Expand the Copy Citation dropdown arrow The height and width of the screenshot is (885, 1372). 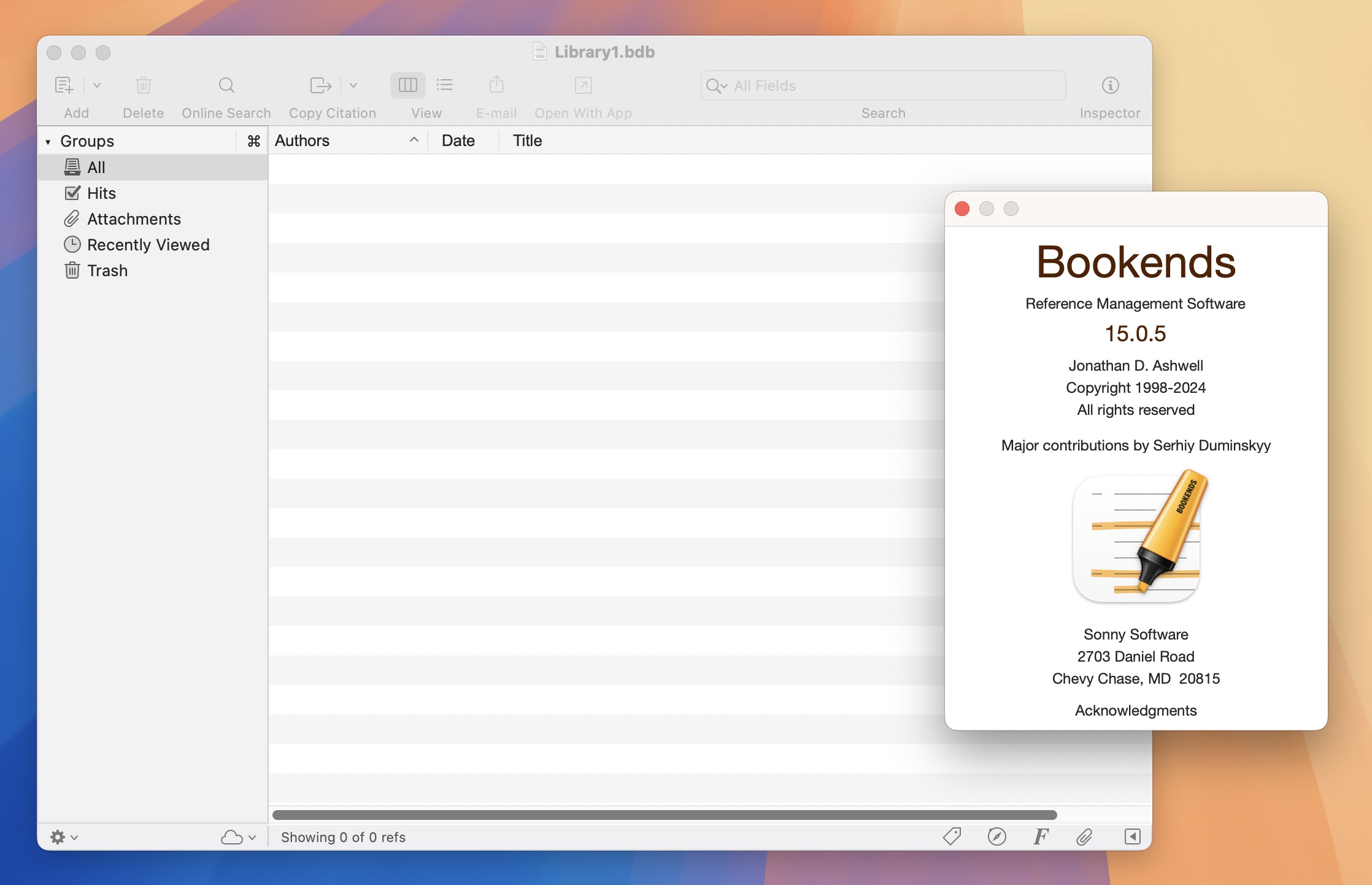pyautogui.click(x=353, y=85)
